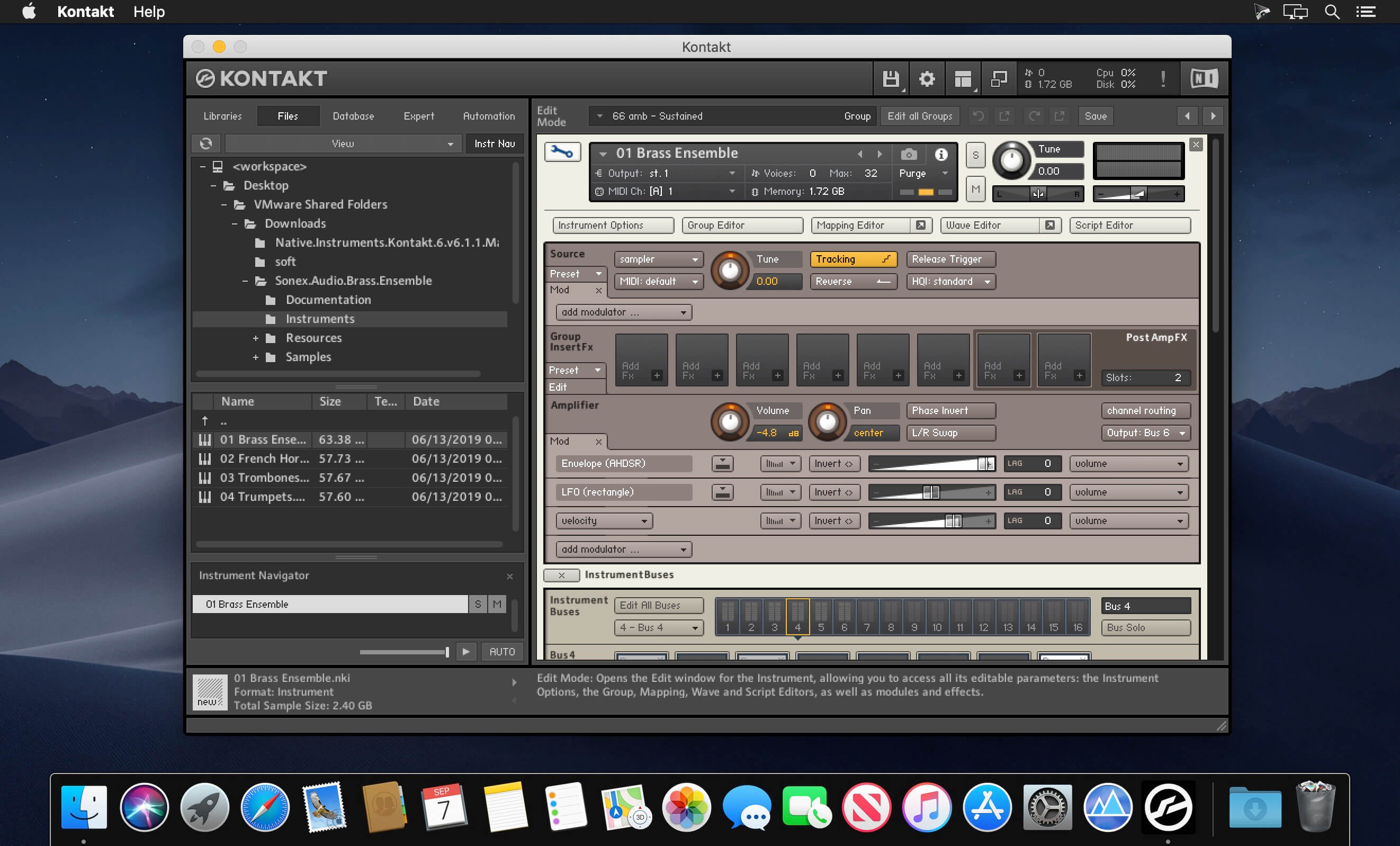
Task: Close the Instrument Navigator pane
Action: (x=510, y=576)
